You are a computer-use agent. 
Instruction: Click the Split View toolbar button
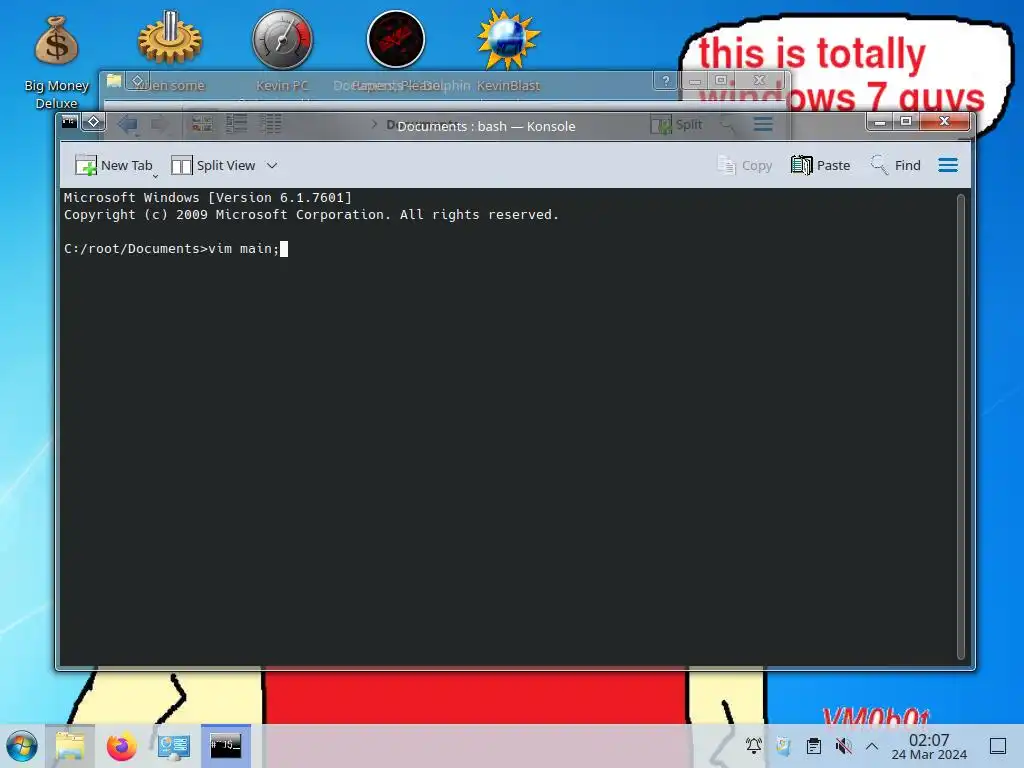click(213, 165)
